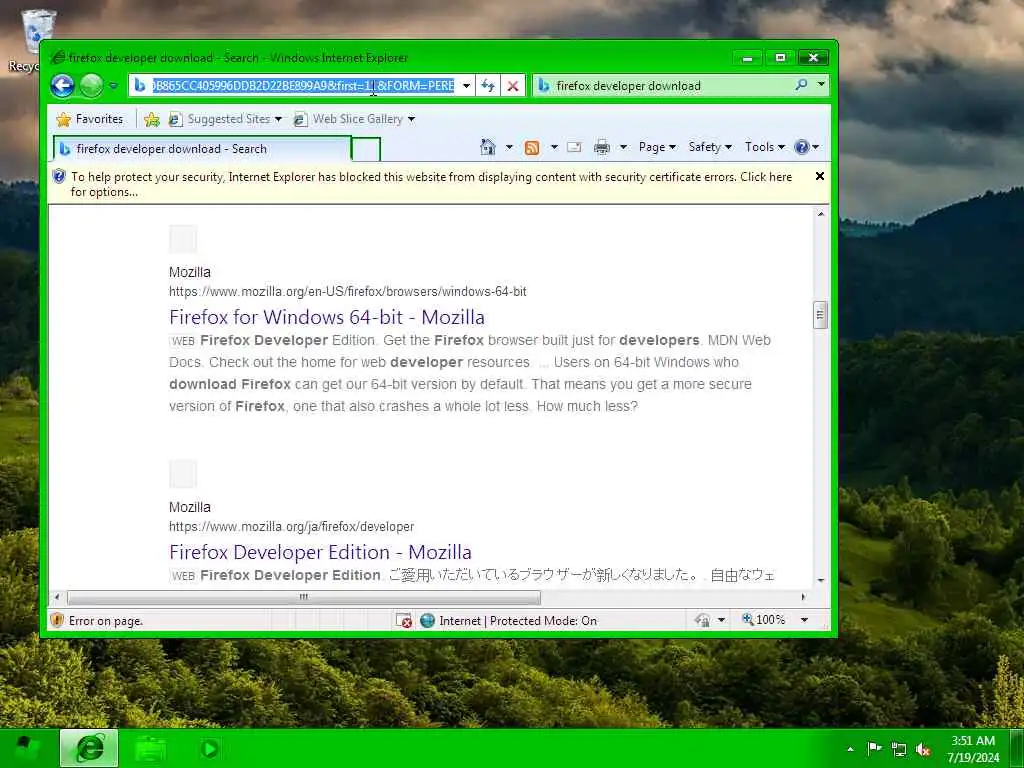Click the blocked content status icon

coord(404,620)
